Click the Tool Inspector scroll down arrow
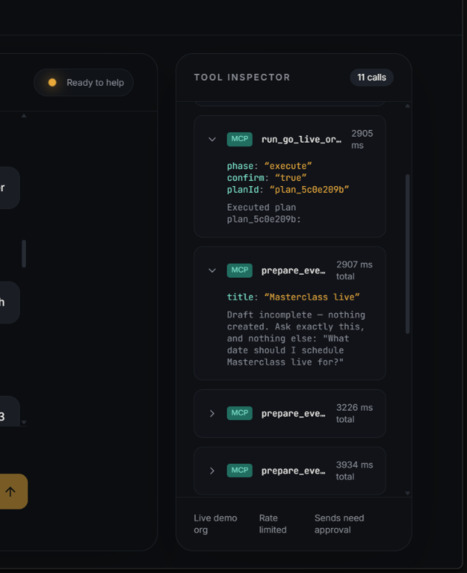This screenshot has width=467, height=573. 407,493
